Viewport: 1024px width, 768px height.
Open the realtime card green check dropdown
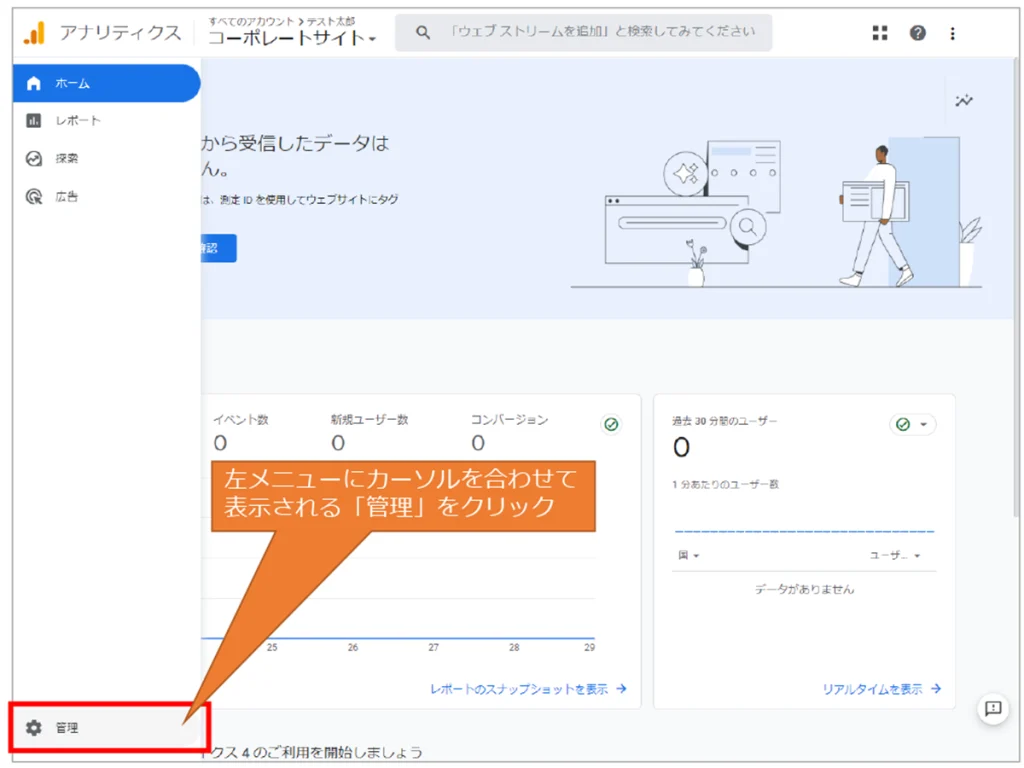coord(912,424)
